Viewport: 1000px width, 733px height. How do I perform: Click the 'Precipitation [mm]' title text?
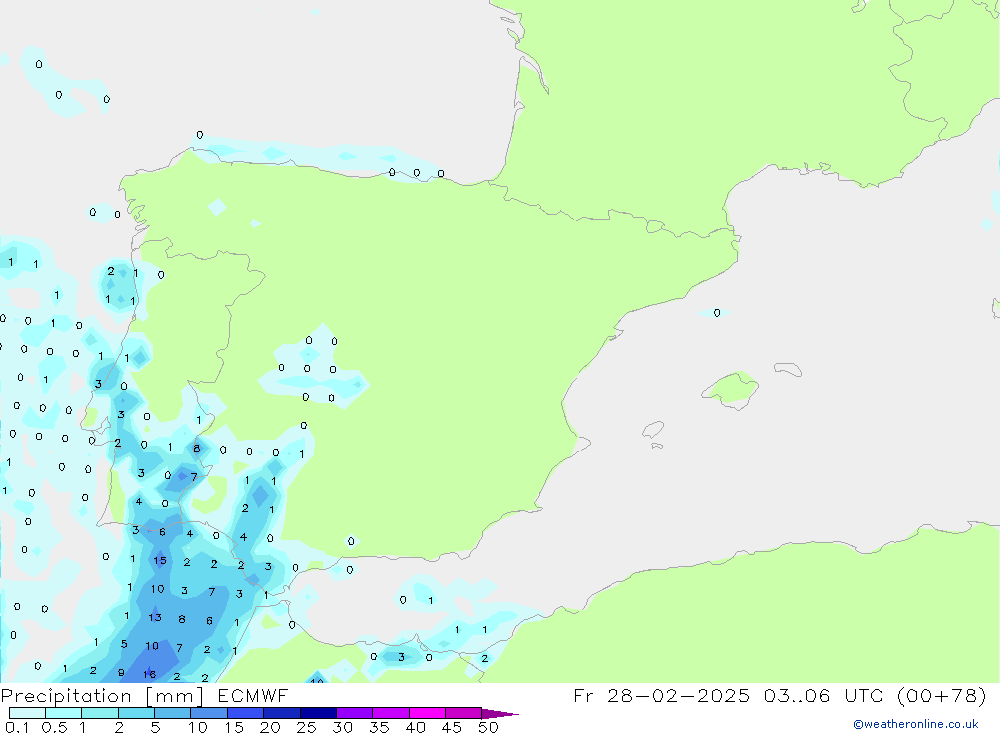point(102,696)
